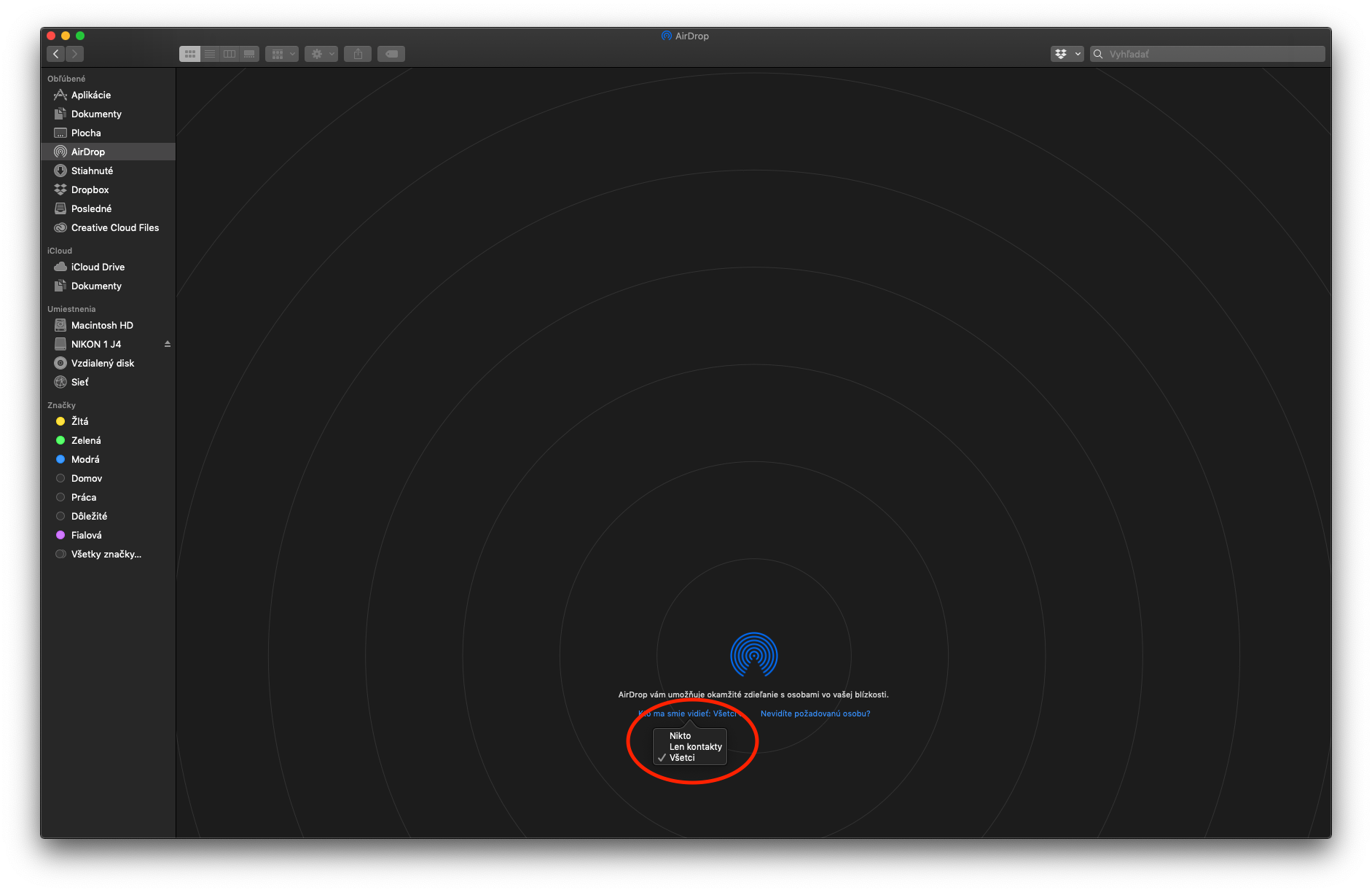Select the Zelená tag
1372x892 pixels.
108,440
